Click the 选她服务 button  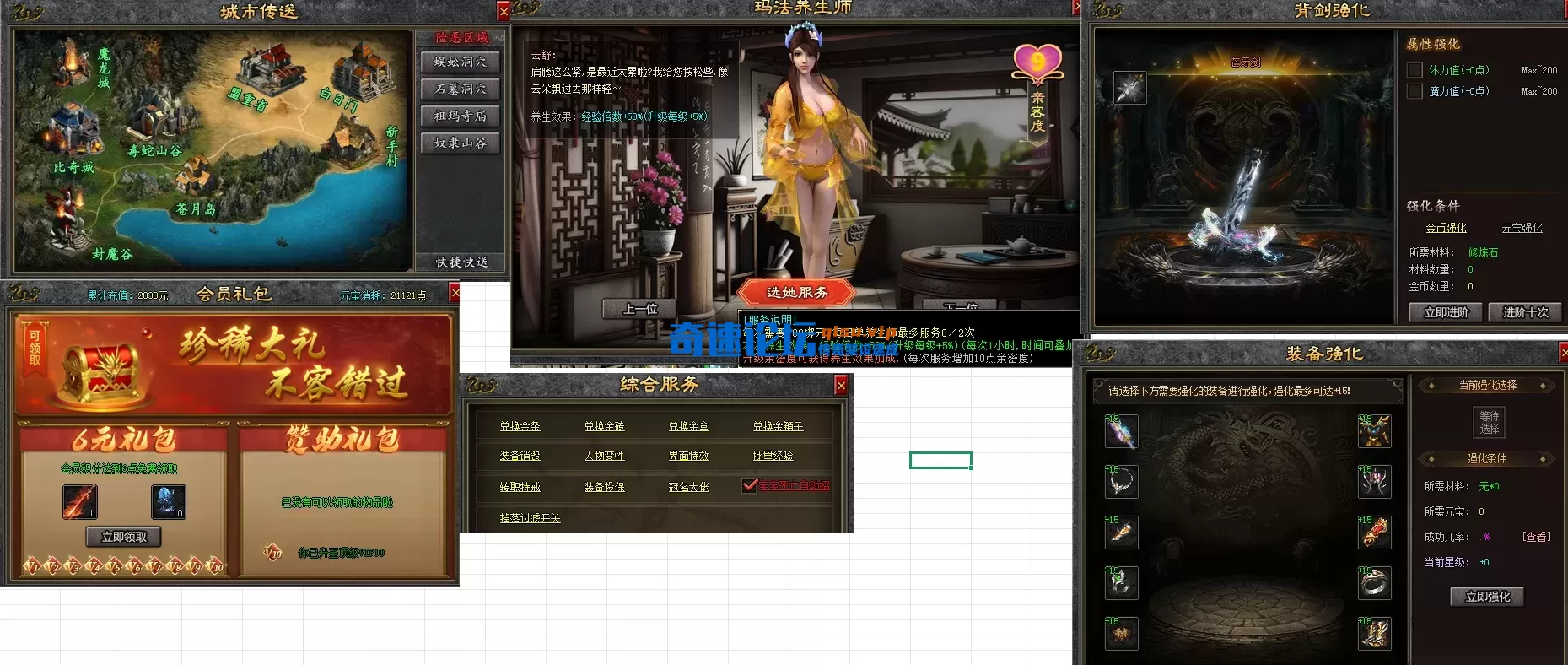pos(797,292)
